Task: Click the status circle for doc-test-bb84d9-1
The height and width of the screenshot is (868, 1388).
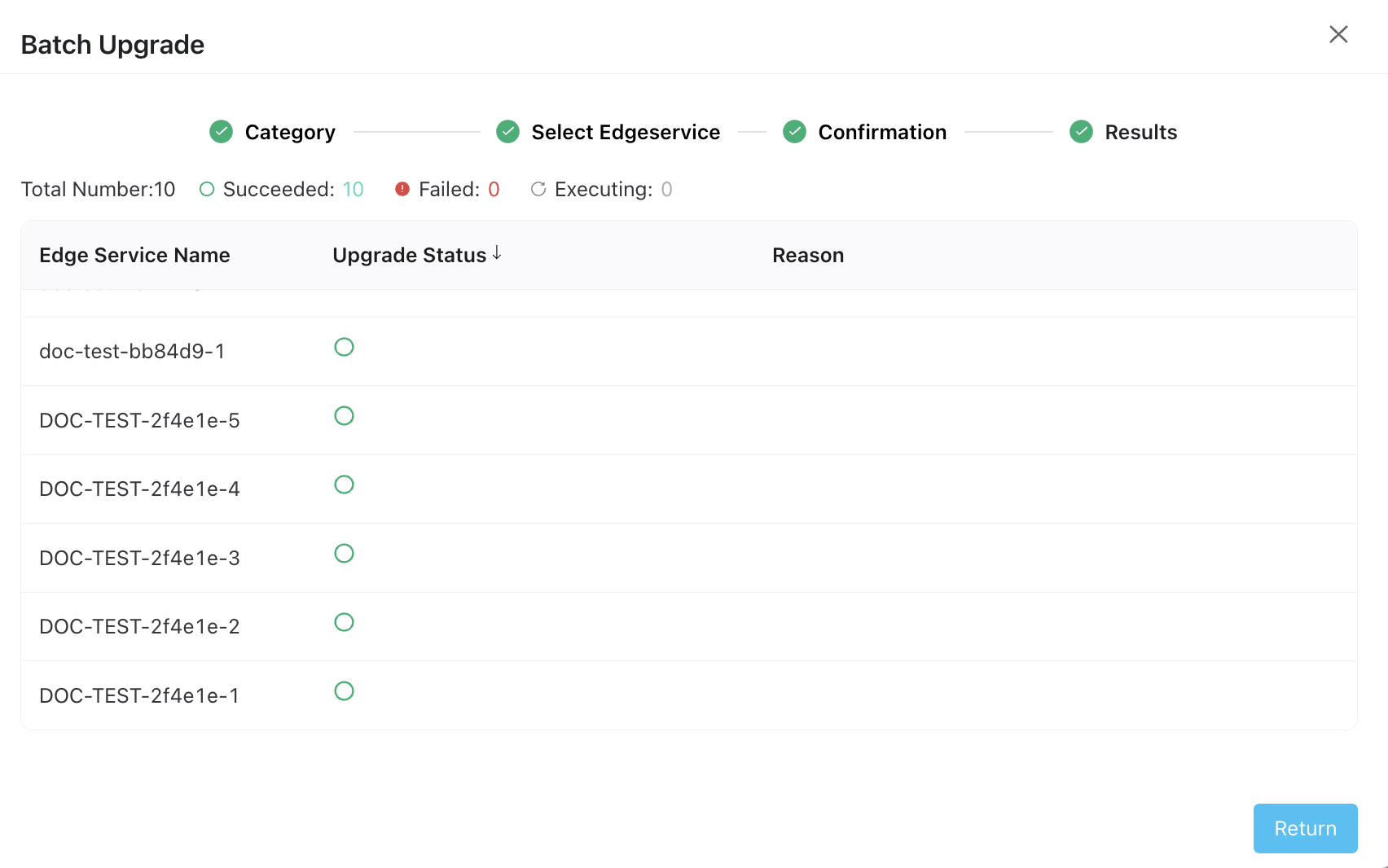Action: click(x=344, y=347)
